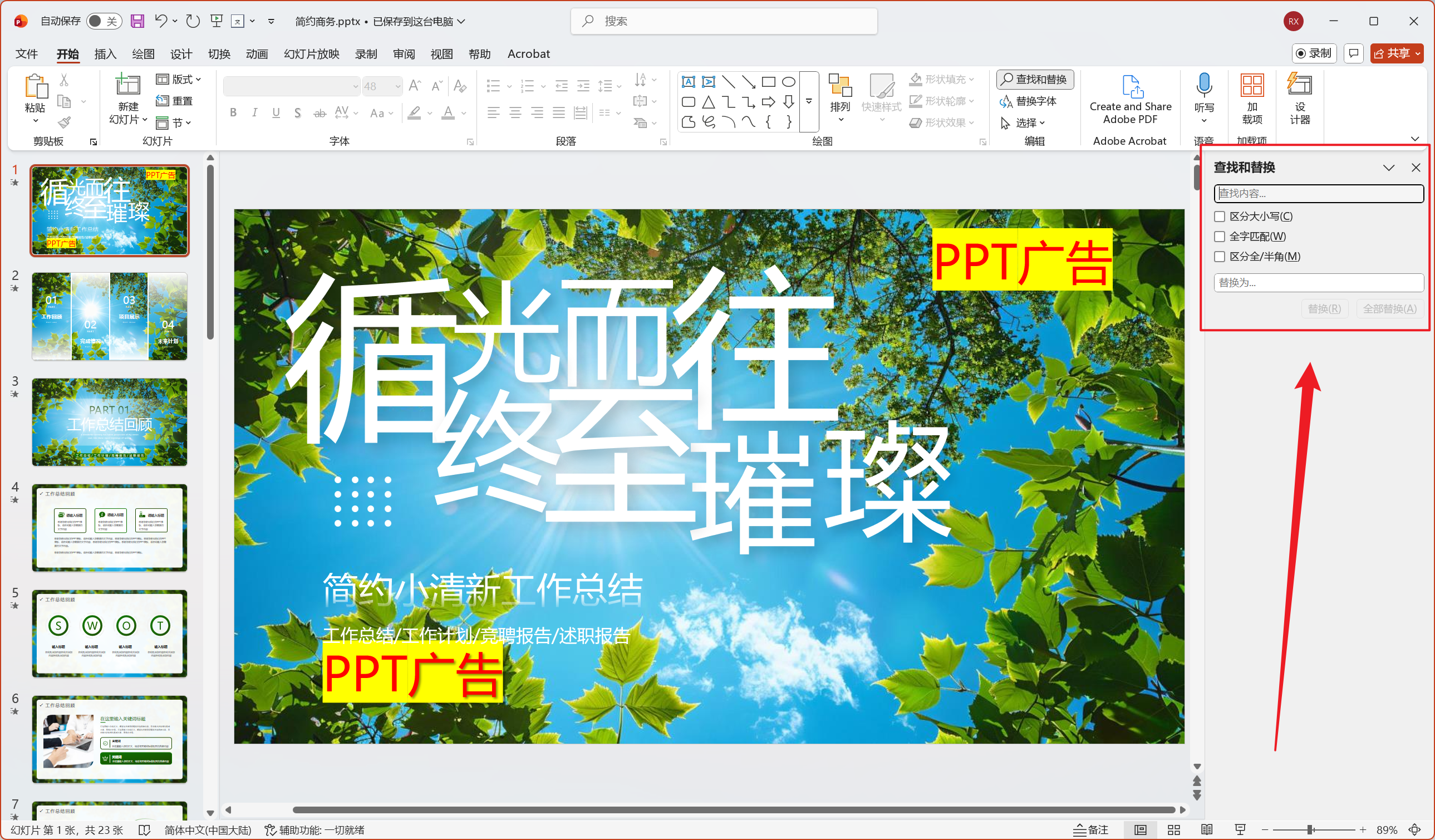Select slide 3 thumbnail in sidebar
This screenshot has height=840, width=1435.
click(109, 422)
